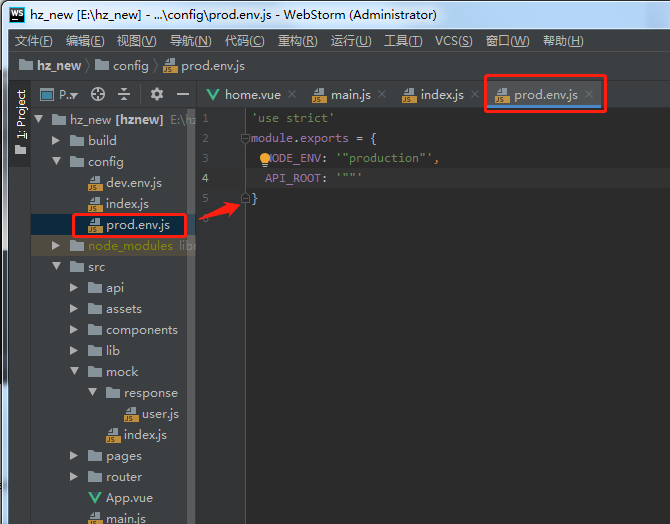The height and width of the screenshot is (524, 670).
Task: Open the 工具(T) menu
Action: click(403, 41)
